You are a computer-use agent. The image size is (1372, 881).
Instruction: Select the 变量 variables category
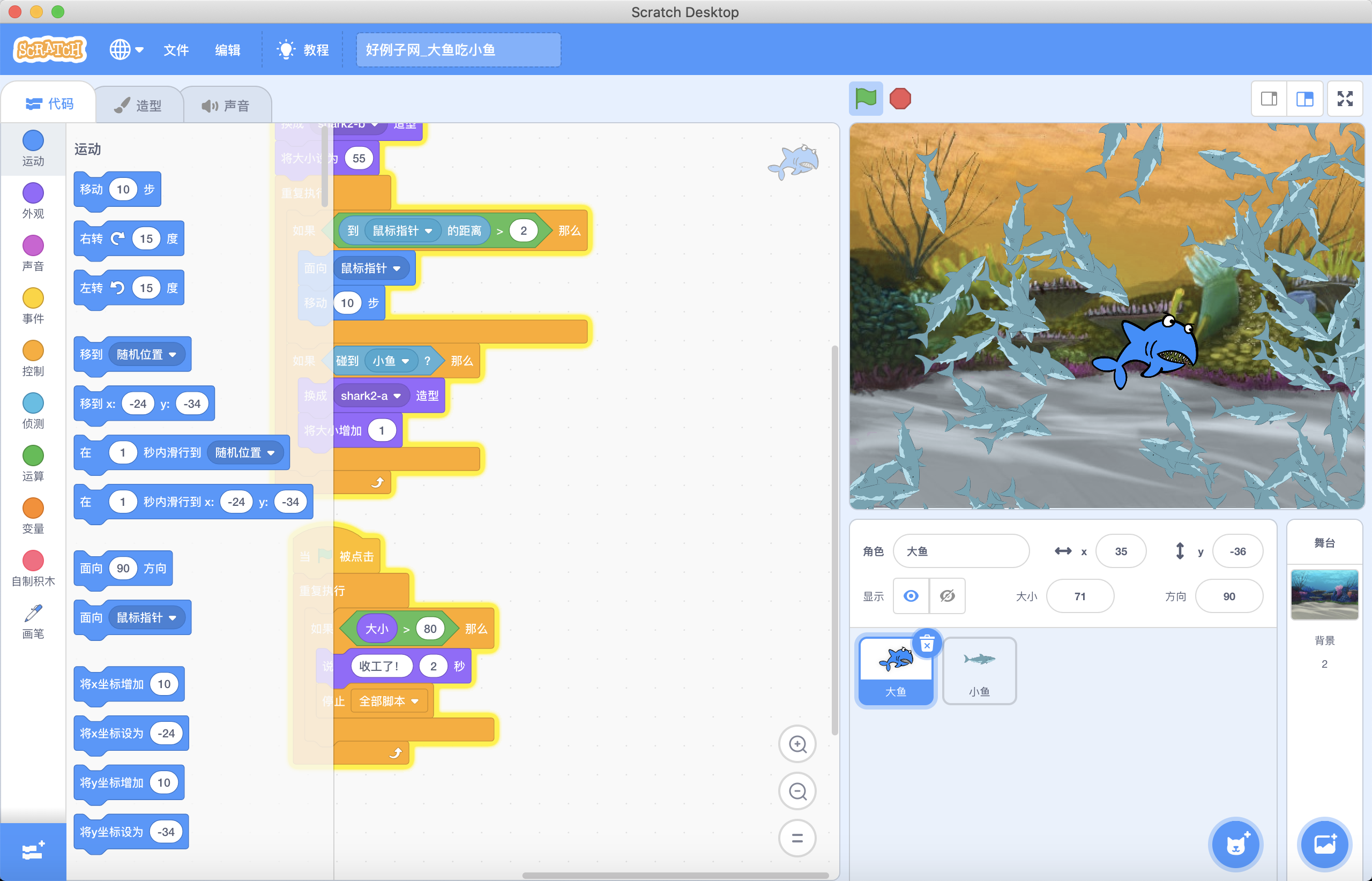[x=33, y=517]
